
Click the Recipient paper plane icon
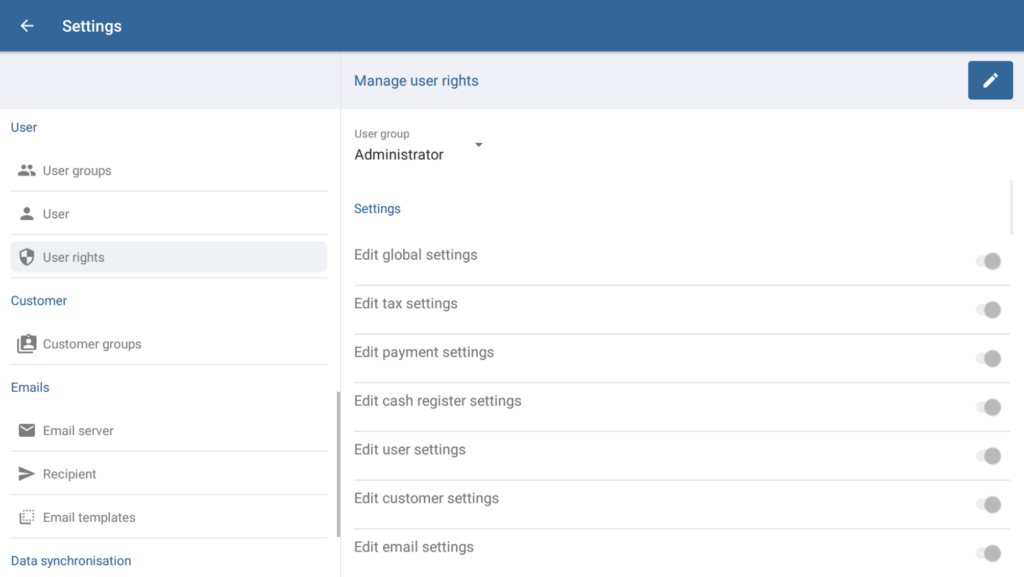pos(27,474)
